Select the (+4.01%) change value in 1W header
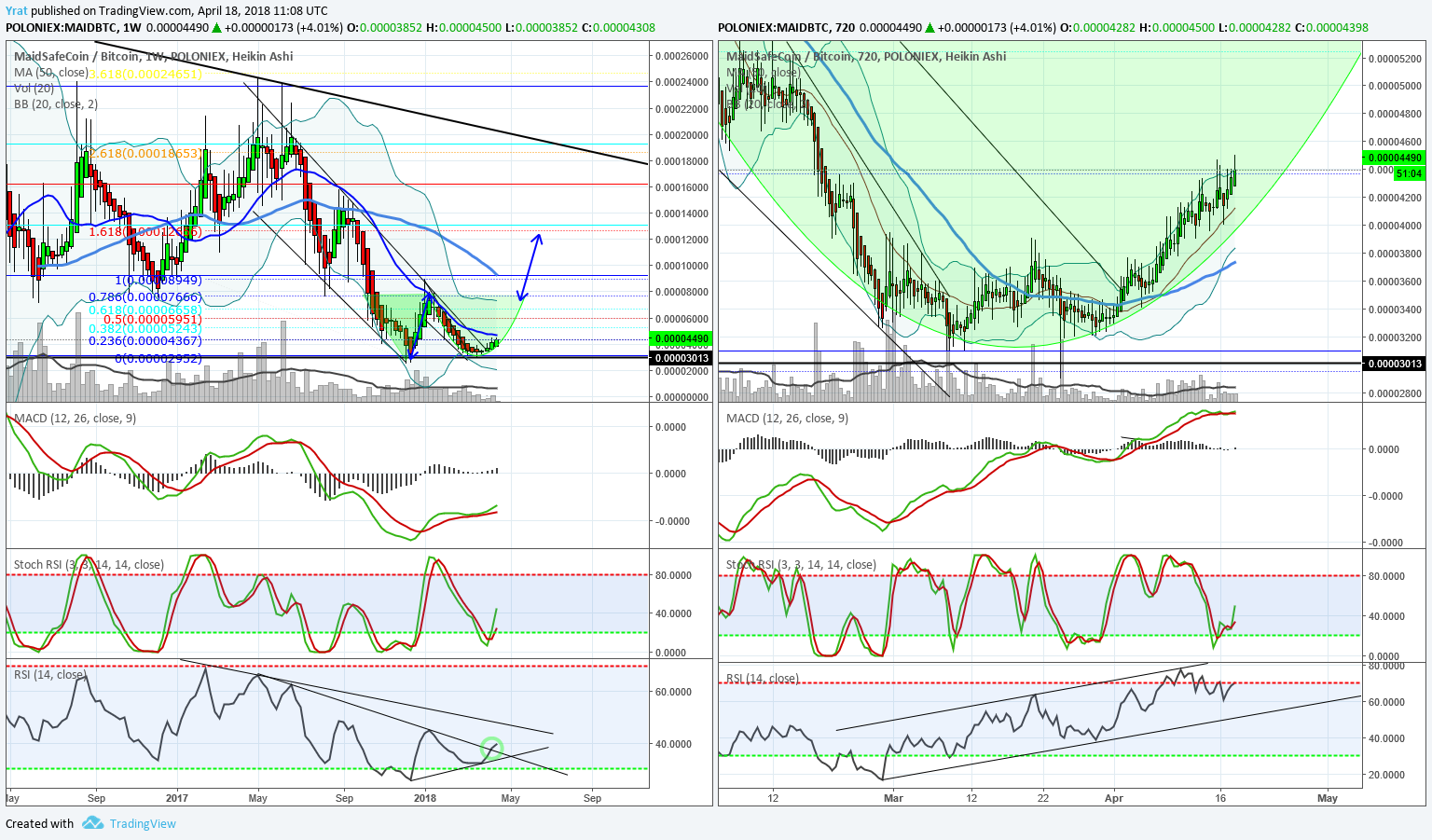This screenshot has width=1432, height=840. [319, 27]
